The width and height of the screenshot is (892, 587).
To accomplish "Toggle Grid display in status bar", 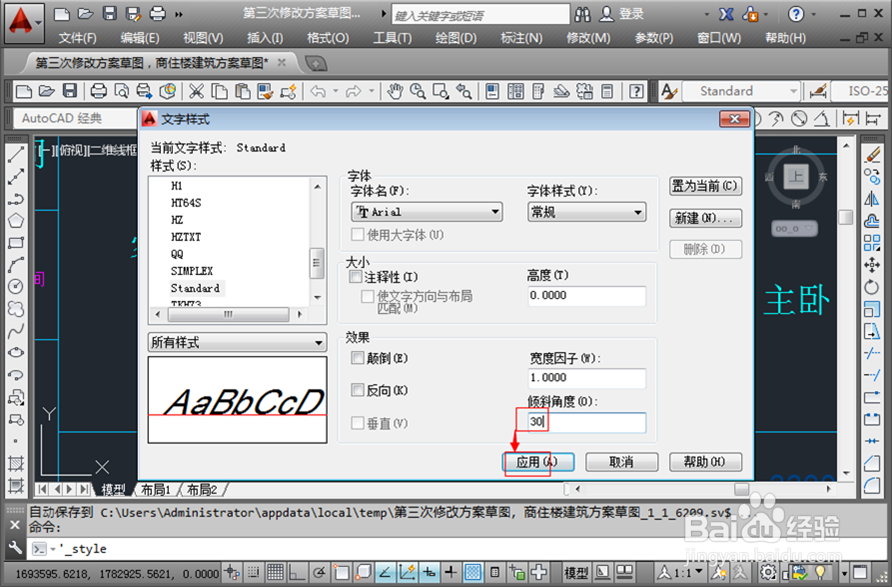I will [x=275, y=572].
